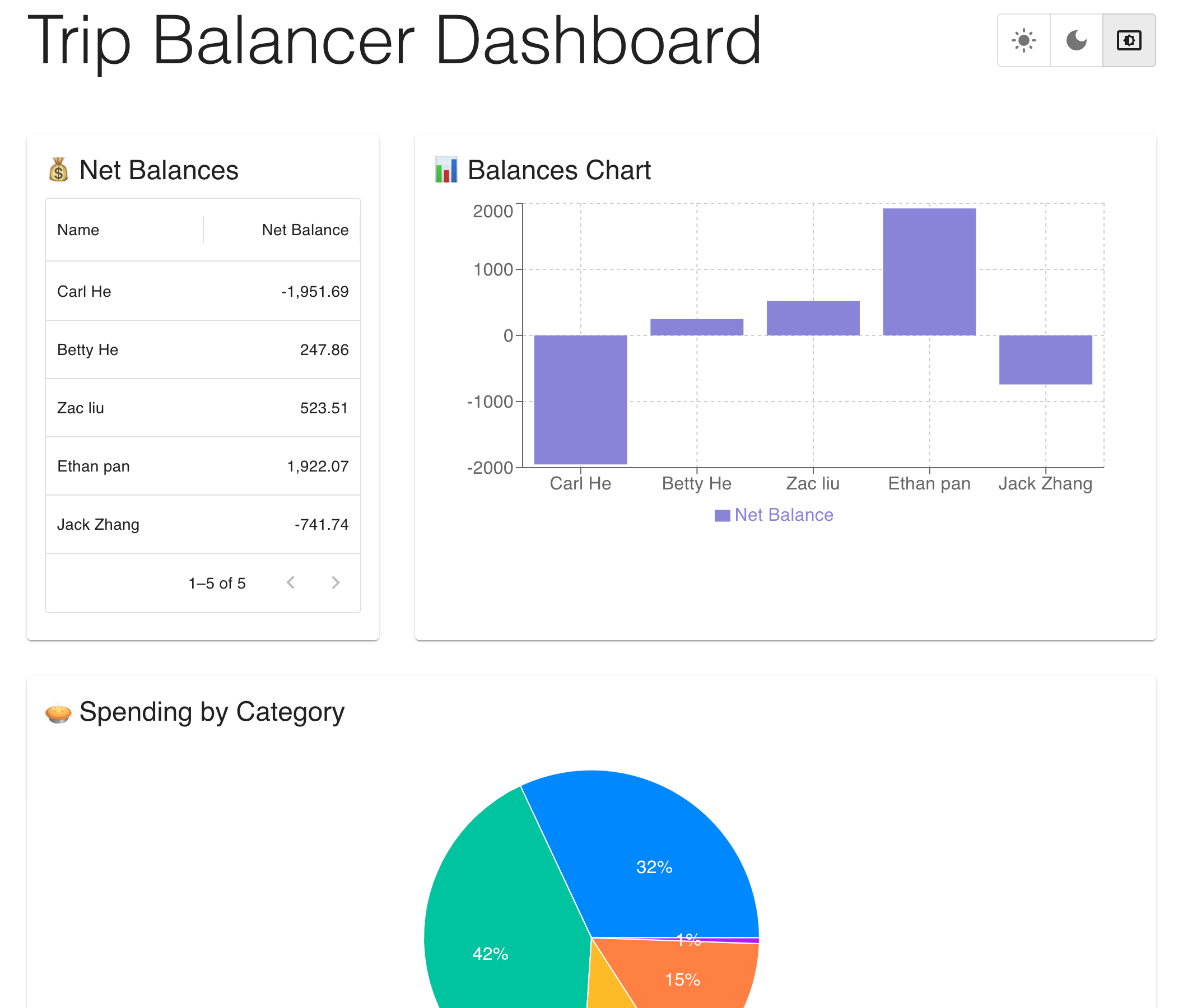Image resolution: width=1183 pixels, height=1008 pixels.
Task: Sort table by Net Balance column header
Action: tap(305, 230)
